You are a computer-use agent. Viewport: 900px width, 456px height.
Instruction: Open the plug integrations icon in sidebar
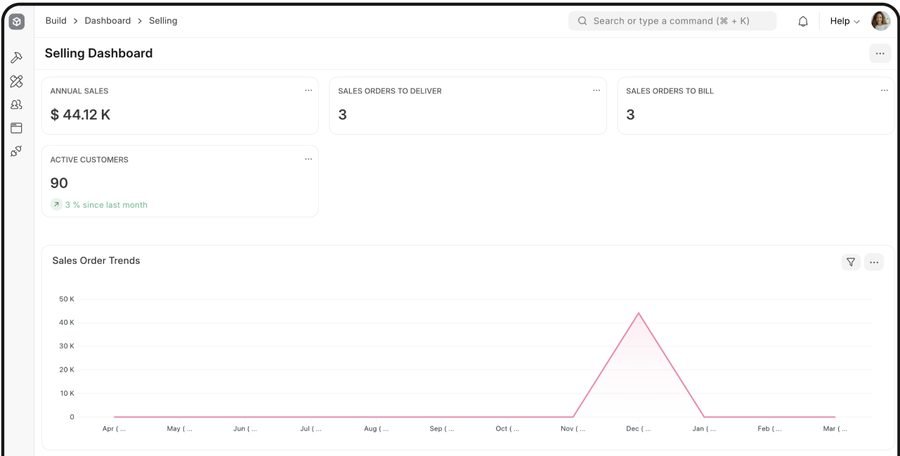pos(17,151)
